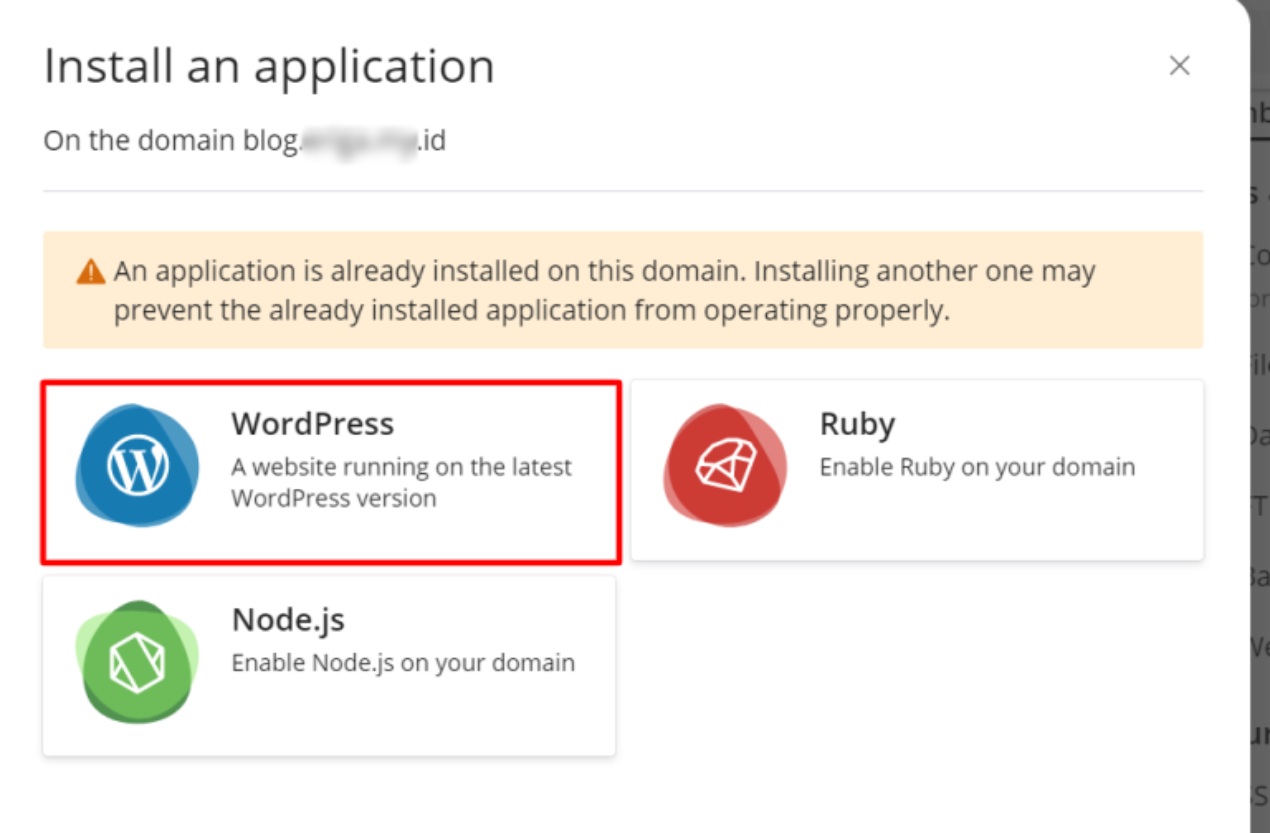Click the already installed application warning text
1270x833 pixels.
pos(604,290)
